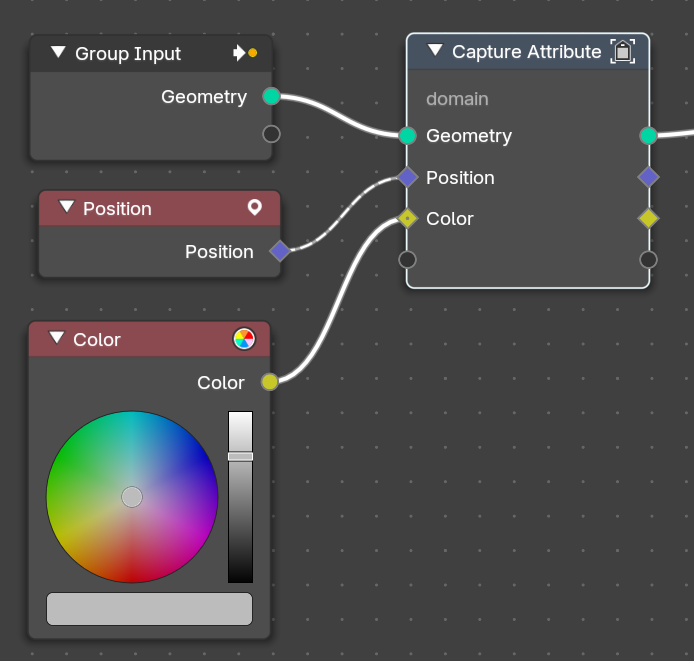Click the Color node output socket
Image resolution: width=694 pixels, height=661 pixels.
pyautogui.click(x=270, y=382)
